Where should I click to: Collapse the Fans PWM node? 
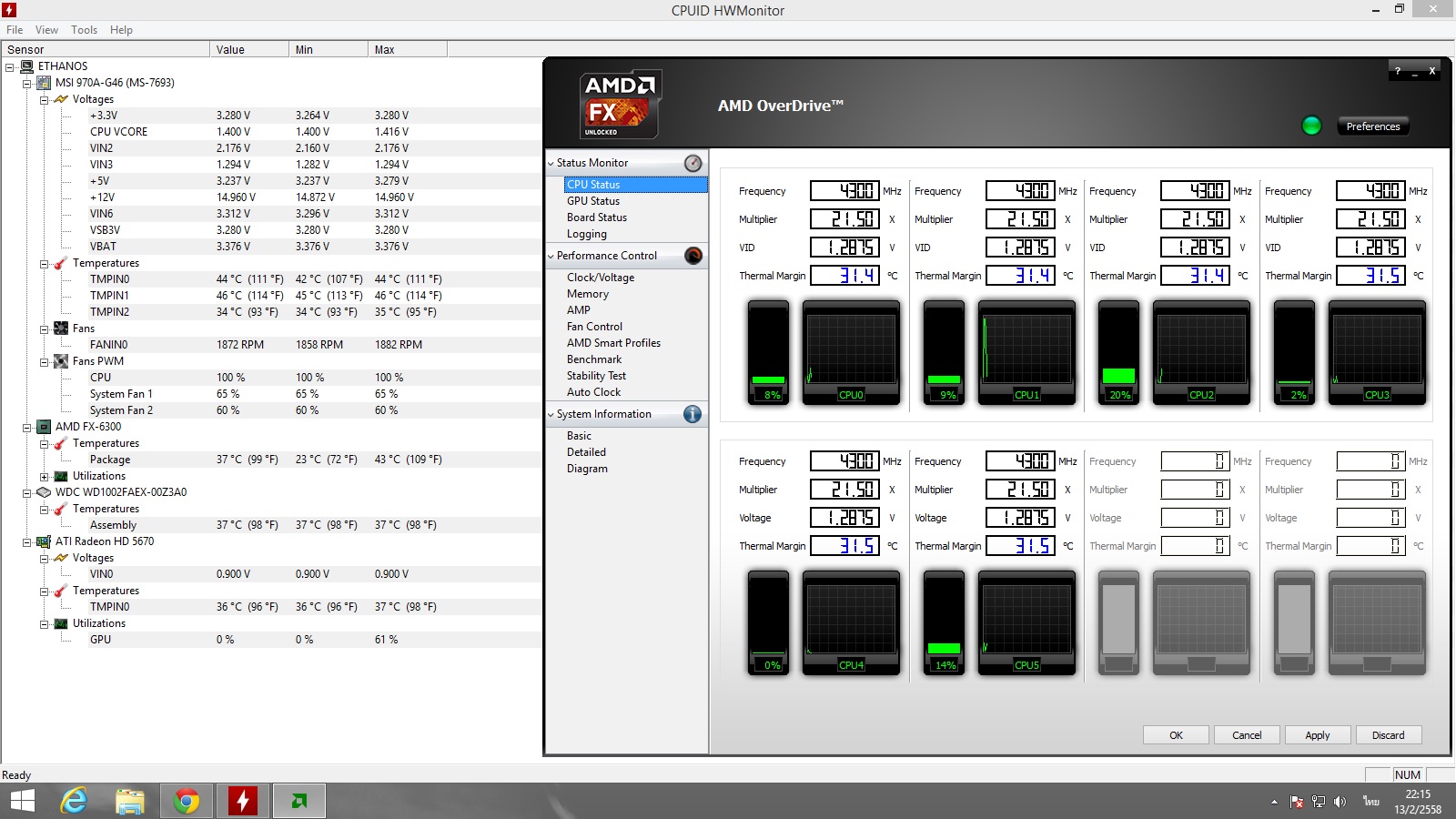point(44,361)
